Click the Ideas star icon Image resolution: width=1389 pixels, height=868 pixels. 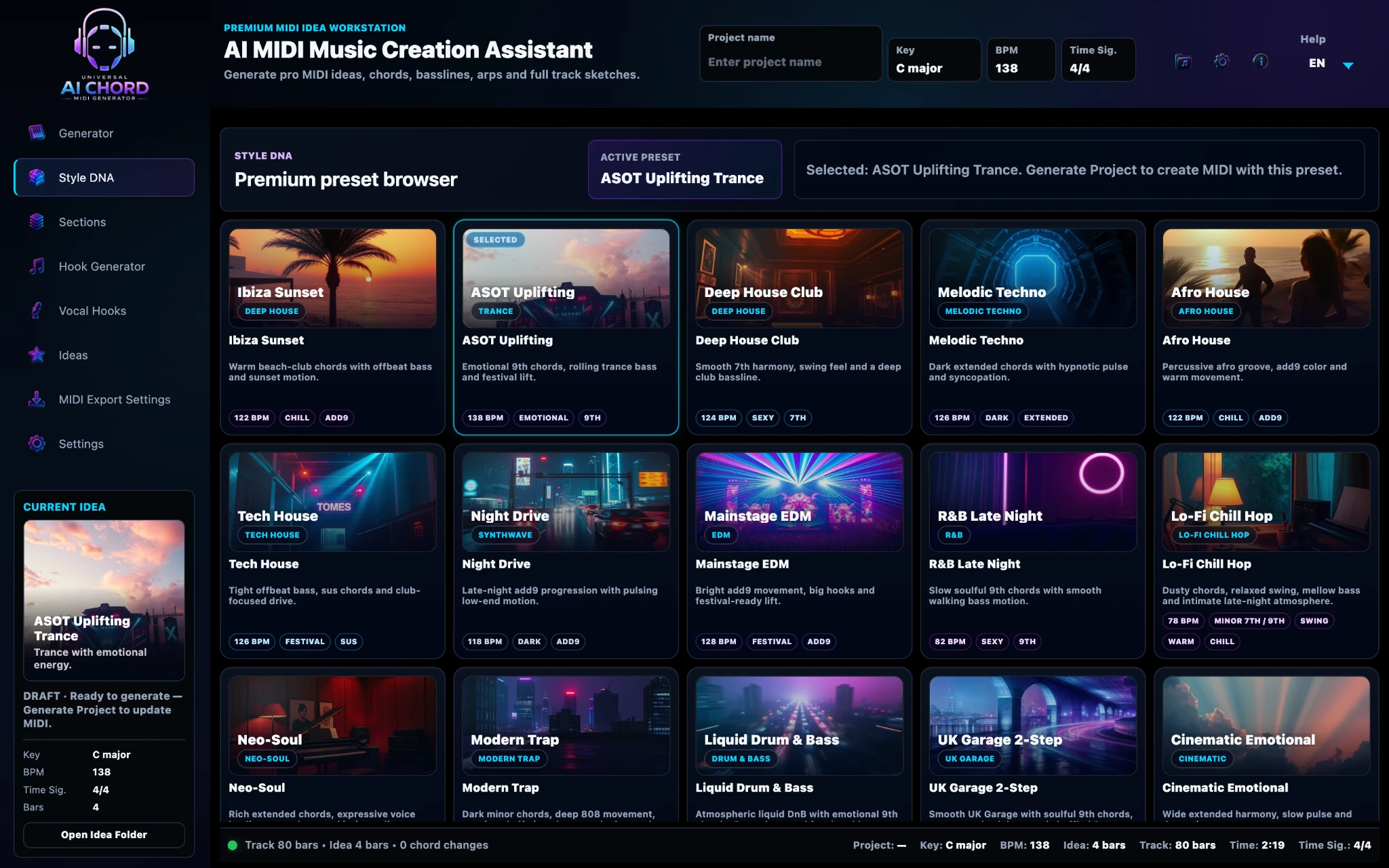[x=37, y=355]
